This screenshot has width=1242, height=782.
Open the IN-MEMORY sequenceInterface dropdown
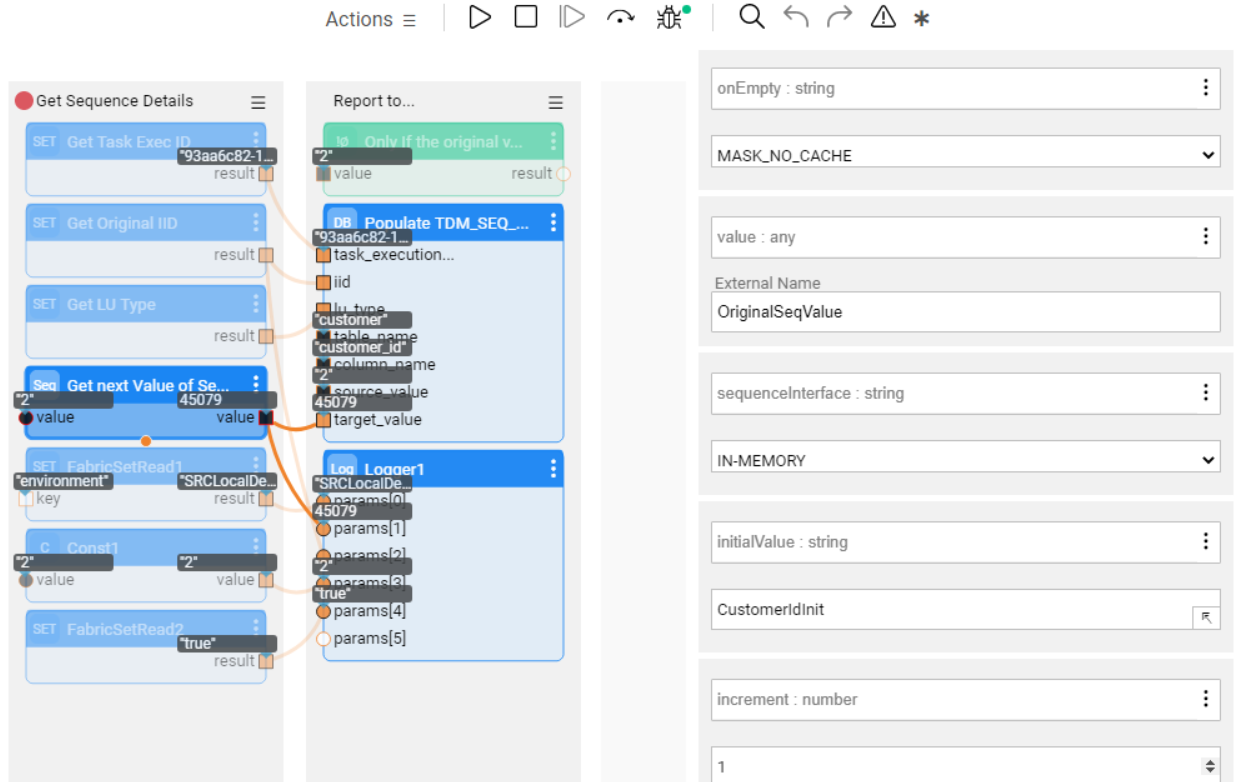click(x=967, y=461)
